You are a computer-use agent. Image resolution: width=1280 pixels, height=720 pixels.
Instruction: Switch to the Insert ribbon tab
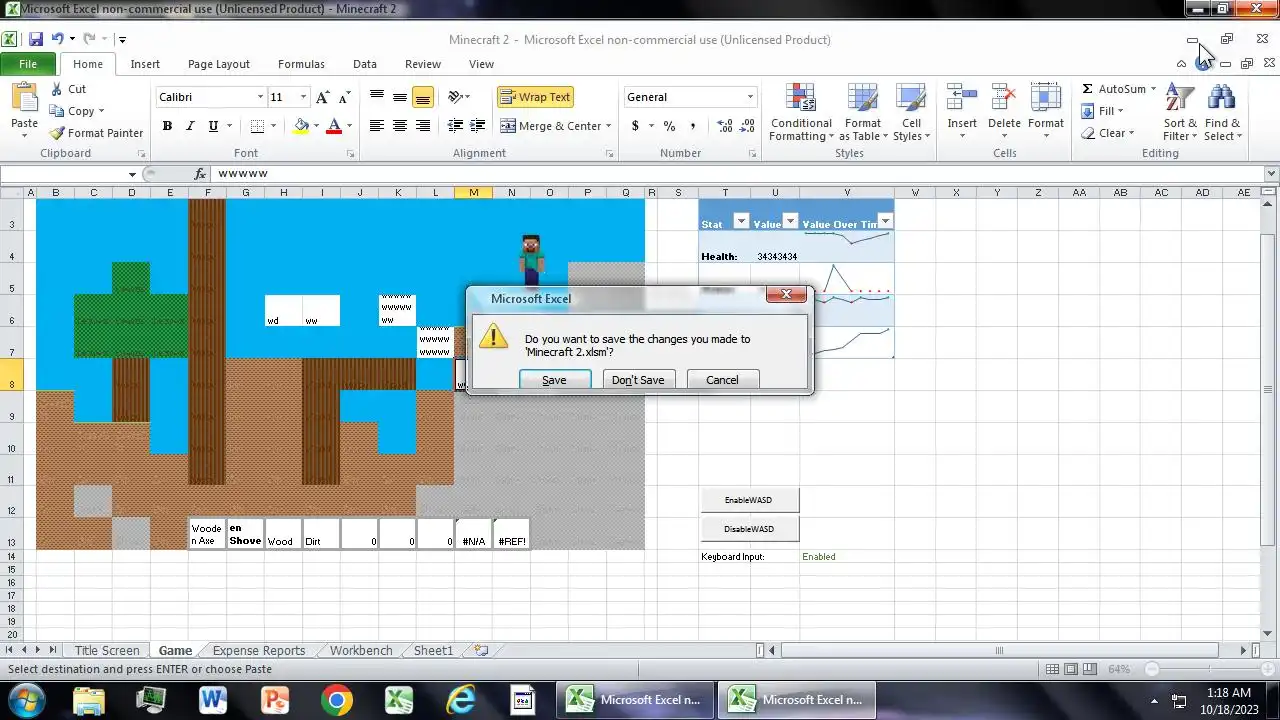point(145,64)
